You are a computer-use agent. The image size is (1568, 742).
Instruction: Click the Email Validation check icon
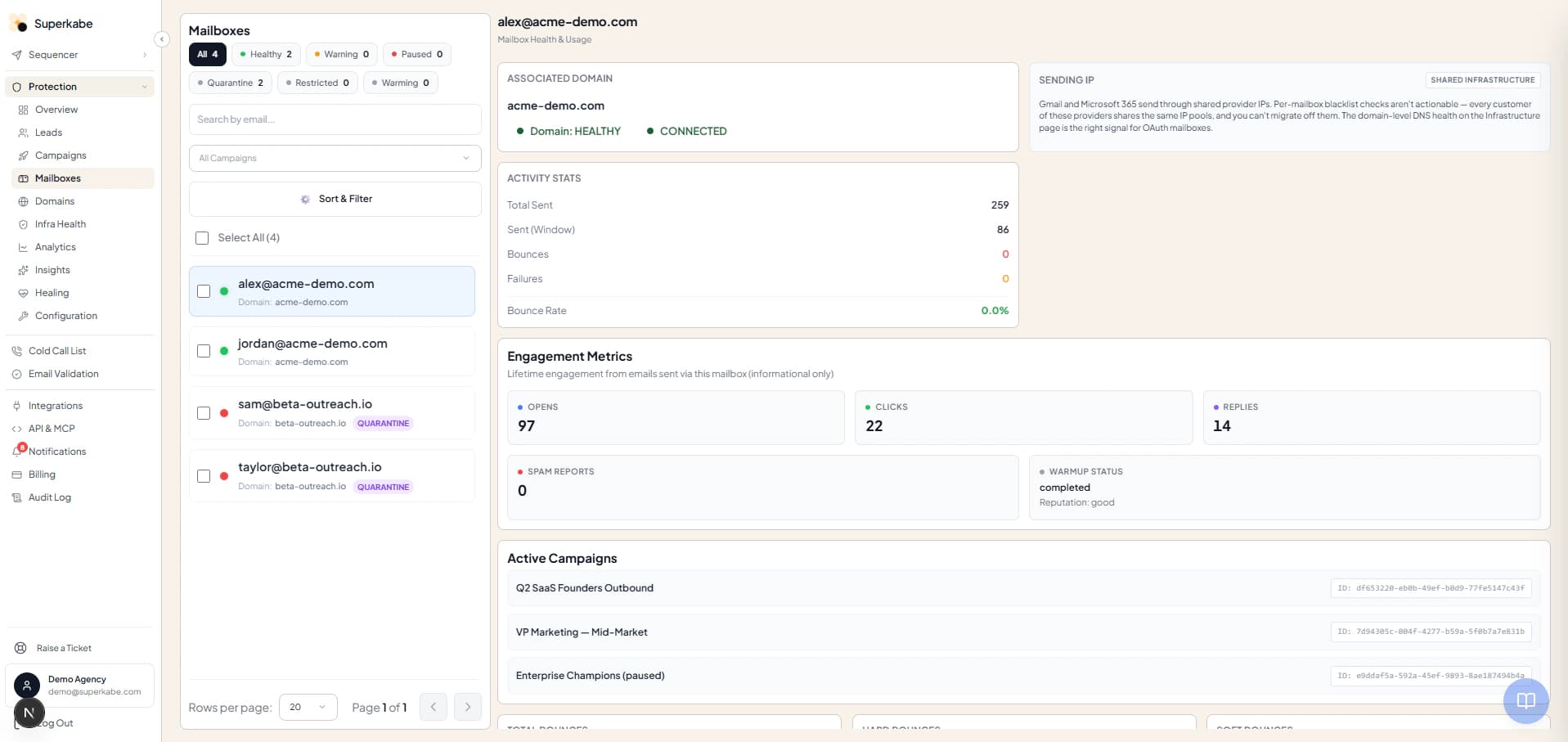(17, 374)
